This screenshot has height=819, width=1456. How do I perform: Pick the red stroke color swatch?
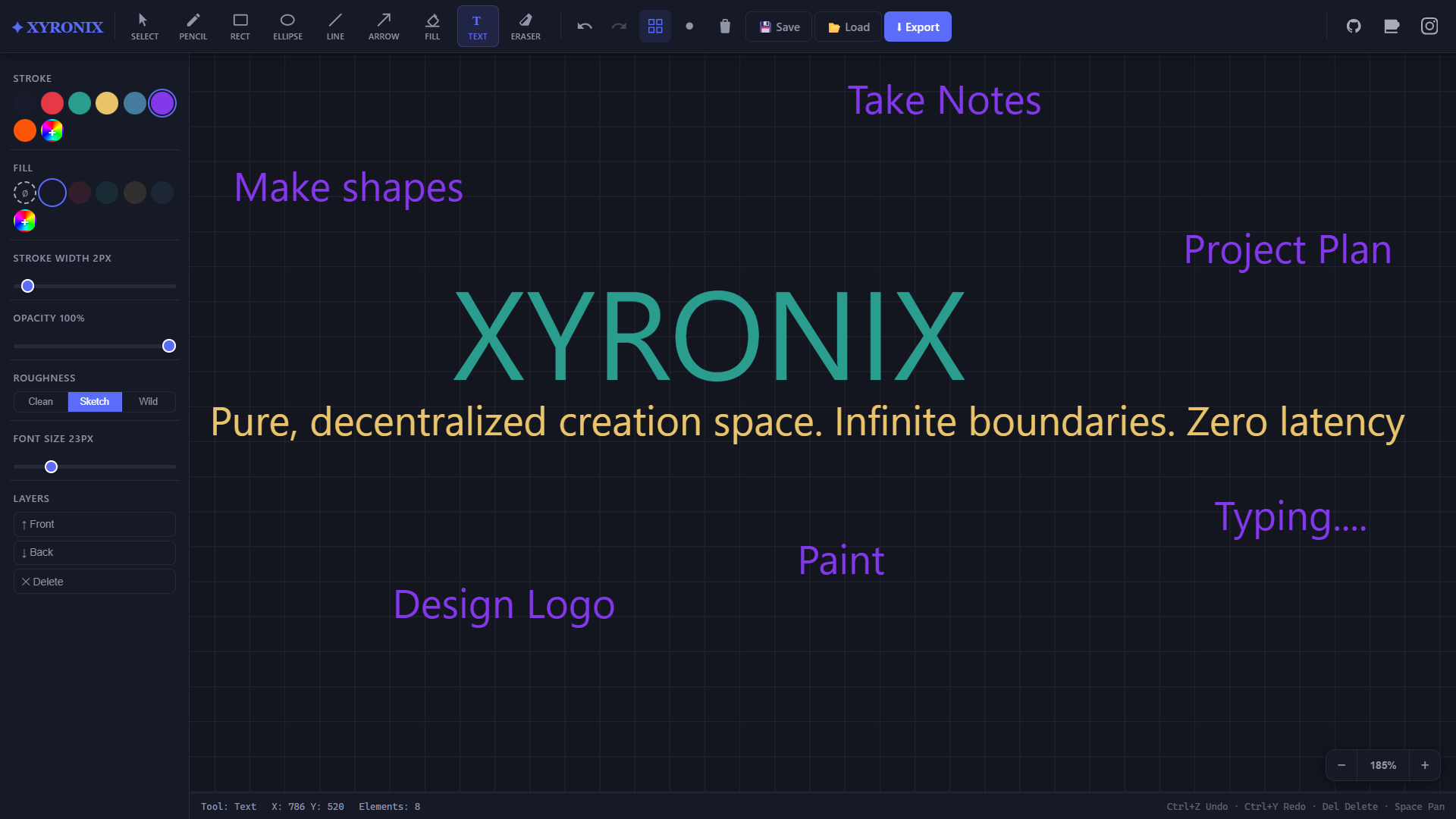pos(52,102)
